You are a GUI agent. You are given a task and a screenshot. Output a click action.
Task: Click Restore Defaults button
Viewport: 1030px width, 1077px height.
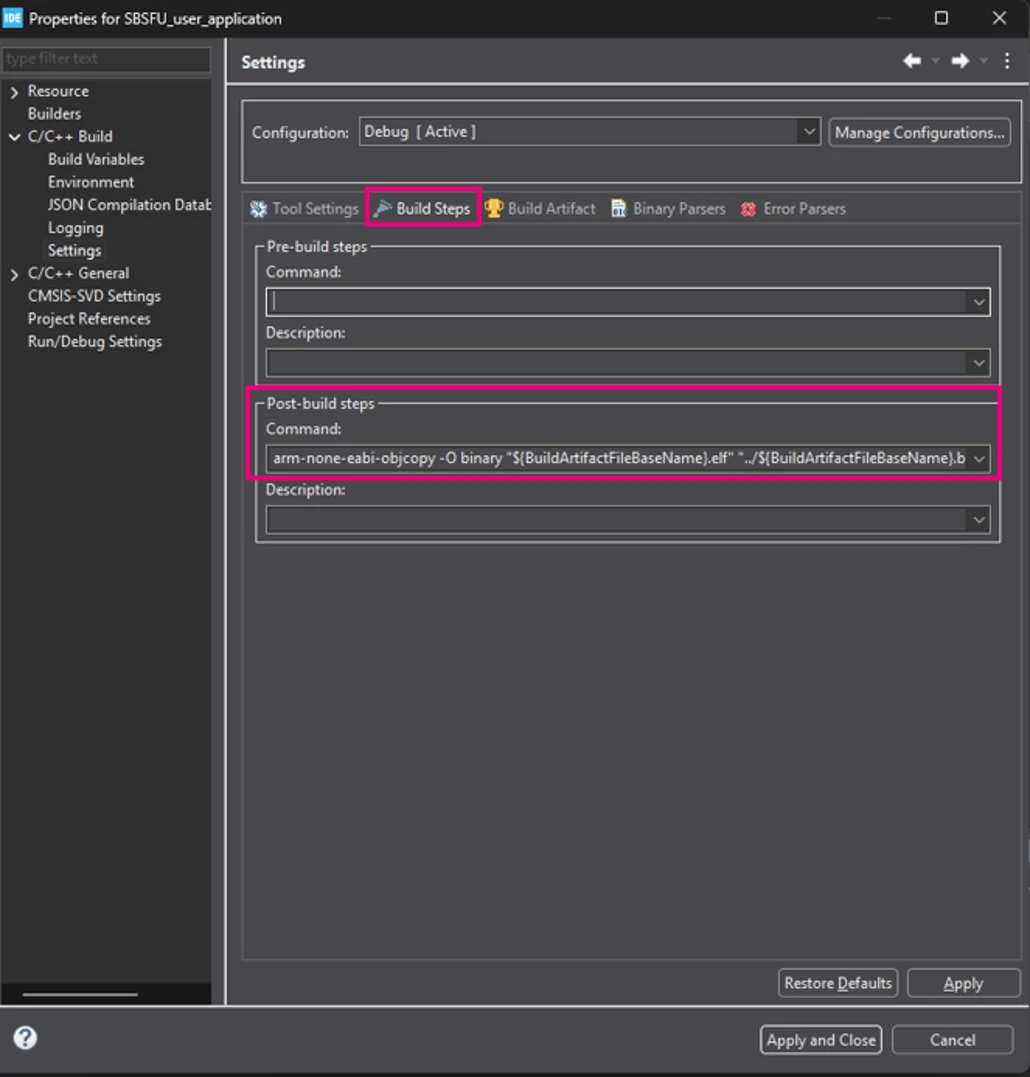[838, 983]
